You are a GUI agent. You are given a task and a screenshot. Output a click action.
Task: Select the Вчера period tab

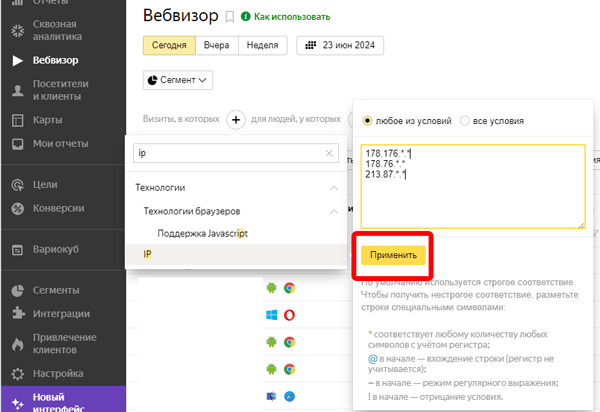(217, 46)
